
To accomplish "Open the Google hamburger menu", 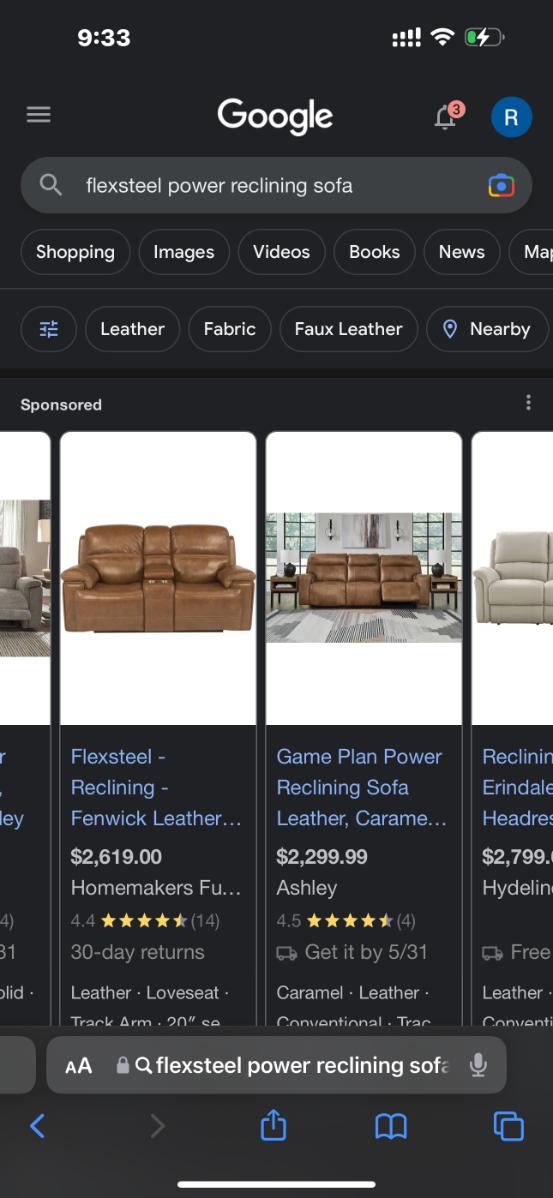I will (38, 115).
